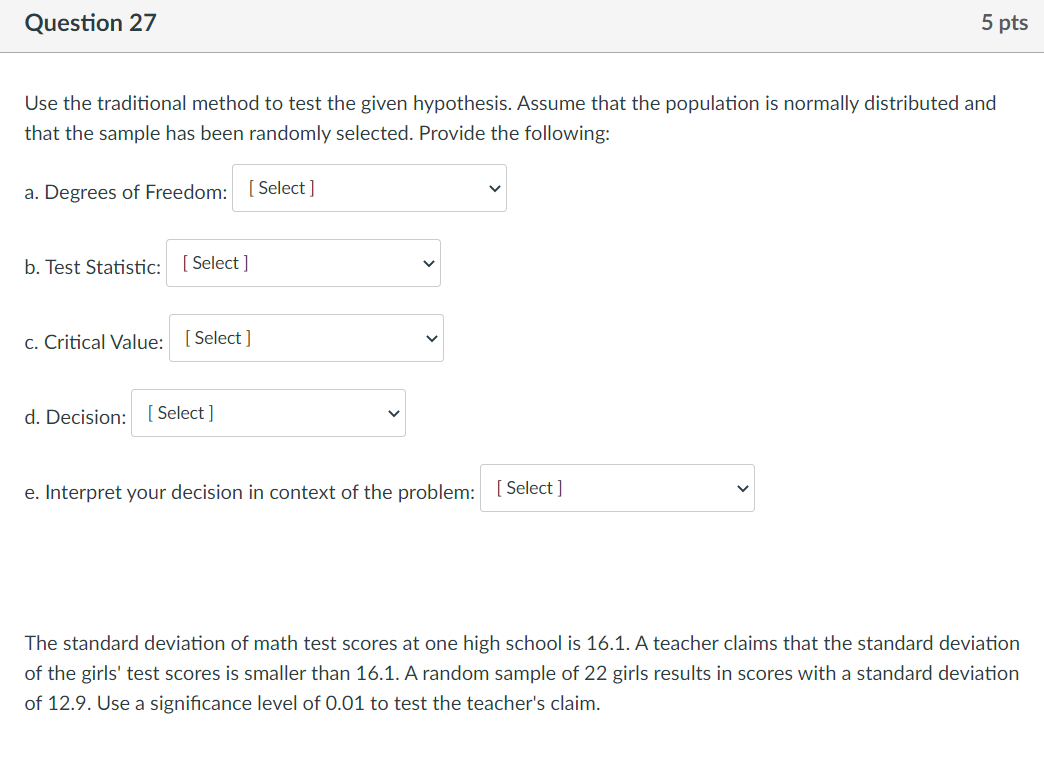Click the chevron arrow on Critical Value select
Screen dimensions: 1044x775
tap(430, 338)
